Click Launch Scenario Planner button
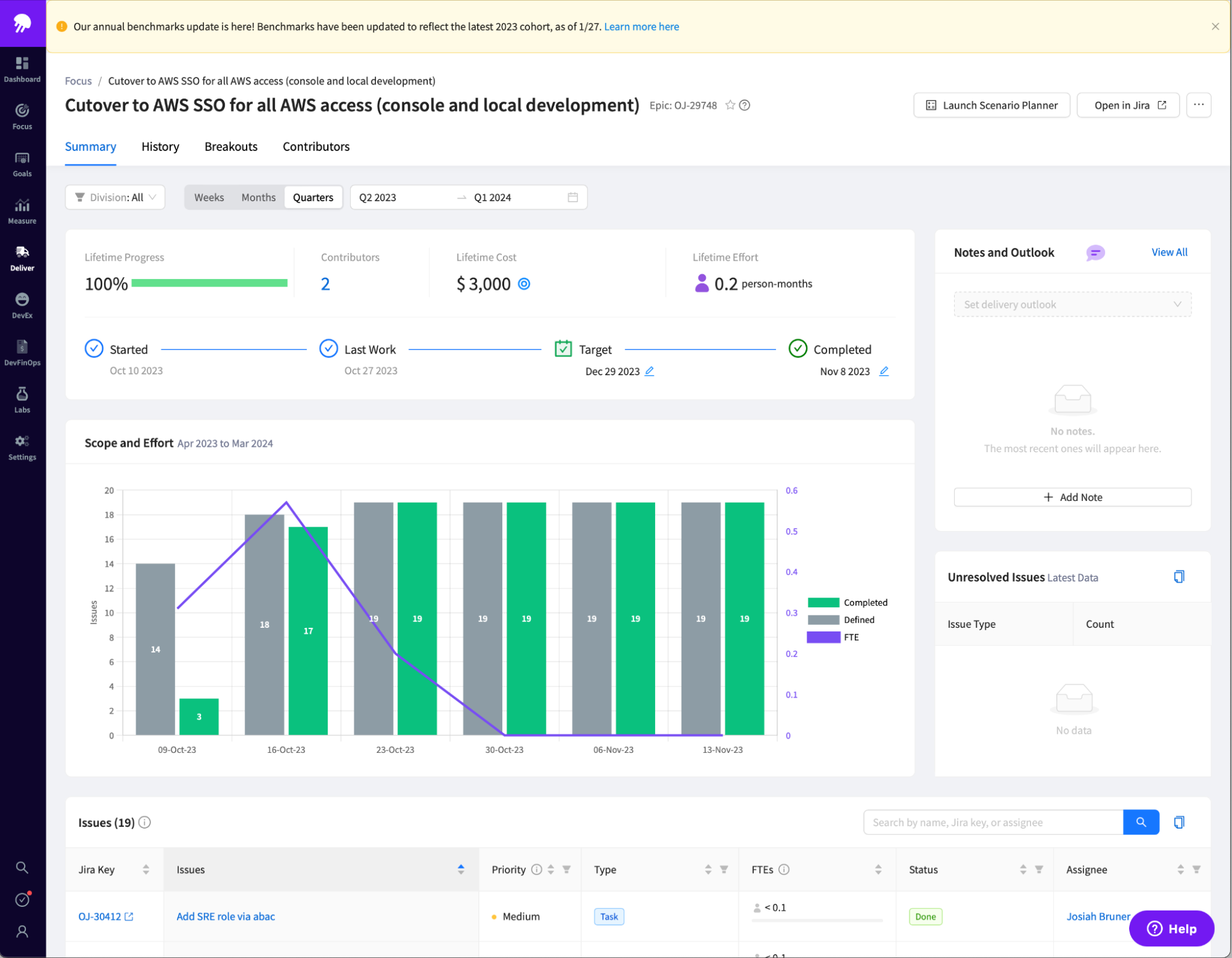 pos(991,105)
